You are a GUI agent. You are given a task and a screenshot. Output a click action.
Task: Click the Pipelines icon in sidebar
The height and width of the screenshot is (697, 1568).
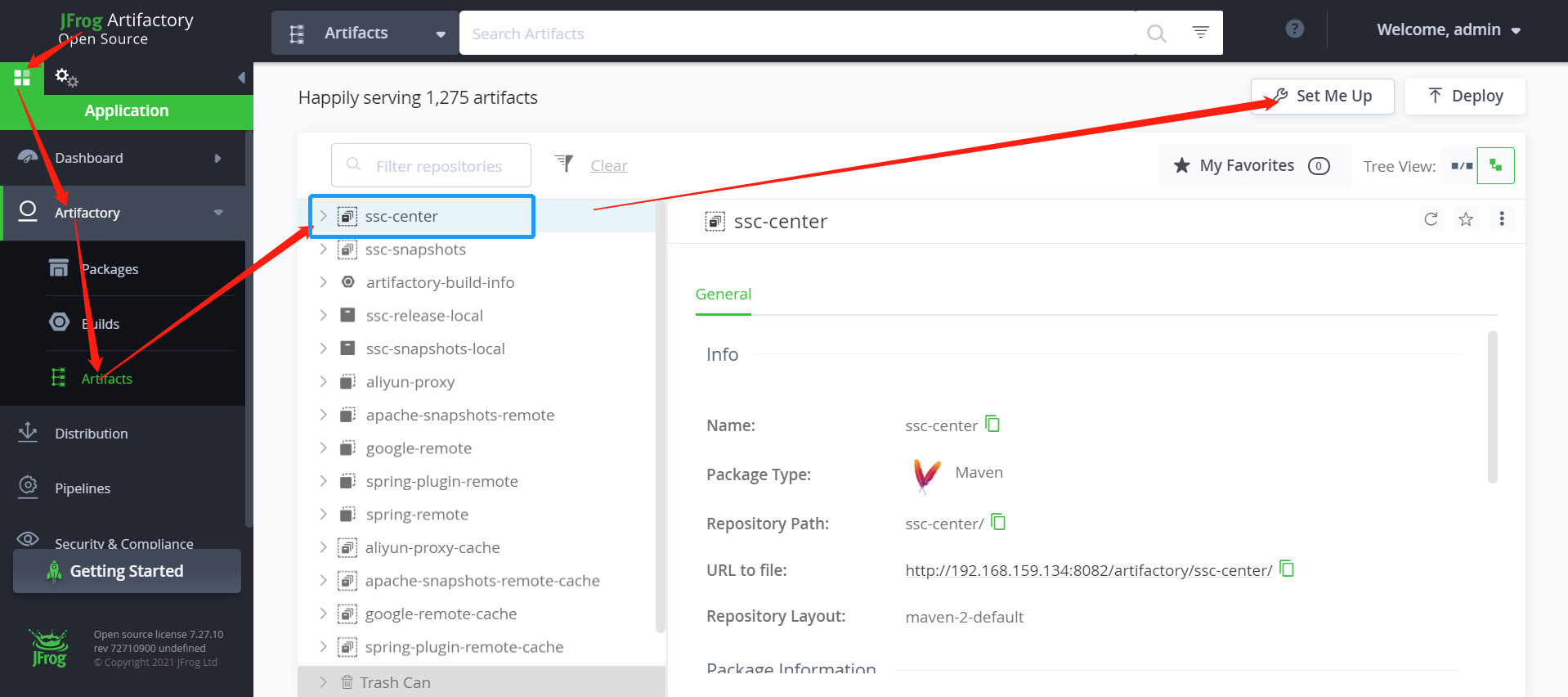click(28, 487)
